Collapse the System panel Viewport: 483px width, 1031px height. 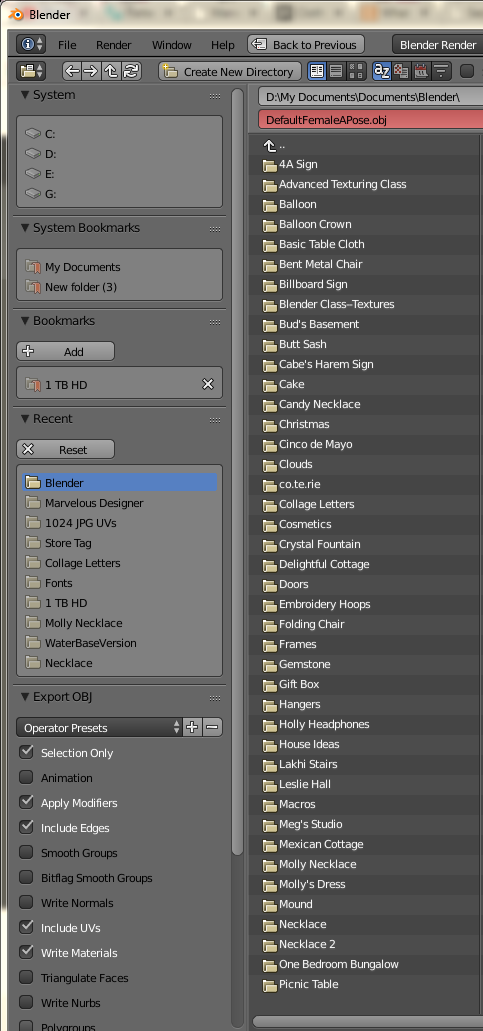pyautogui.click(x=26, y=95)
